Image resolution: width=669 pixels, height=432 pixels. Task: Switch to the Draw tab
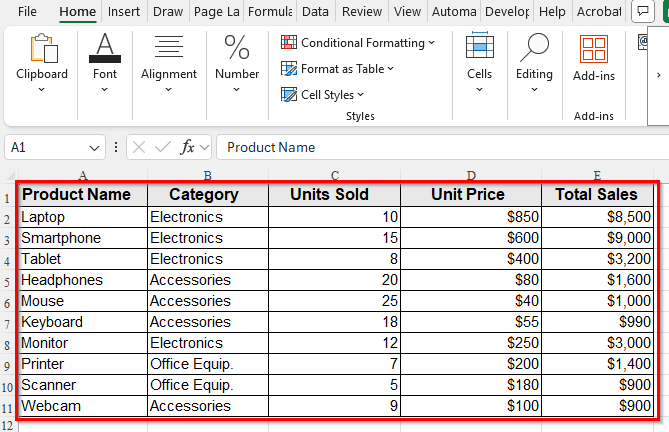click(x=168, y=12)
